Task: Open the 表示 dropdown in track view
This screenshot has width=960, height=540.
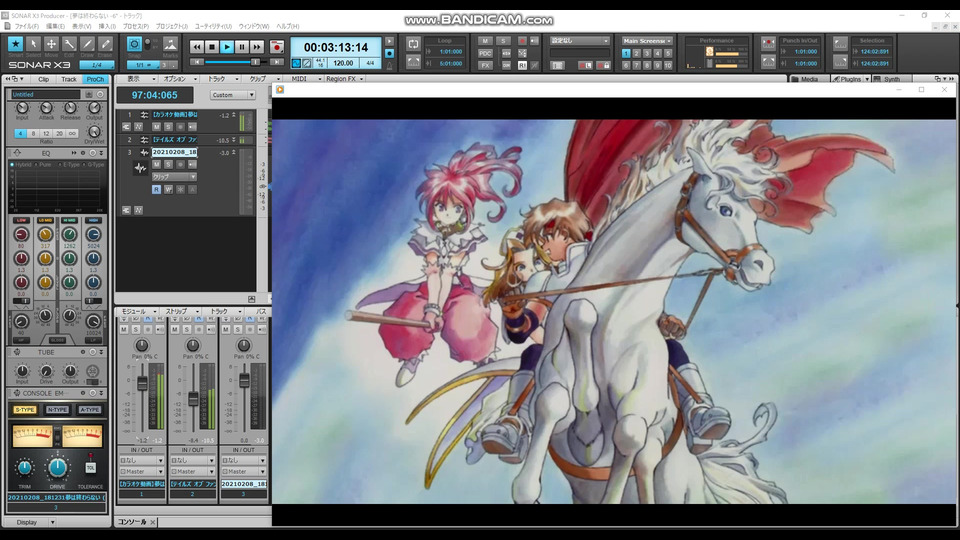Action: pyautogui.click(x=141, y=79)
